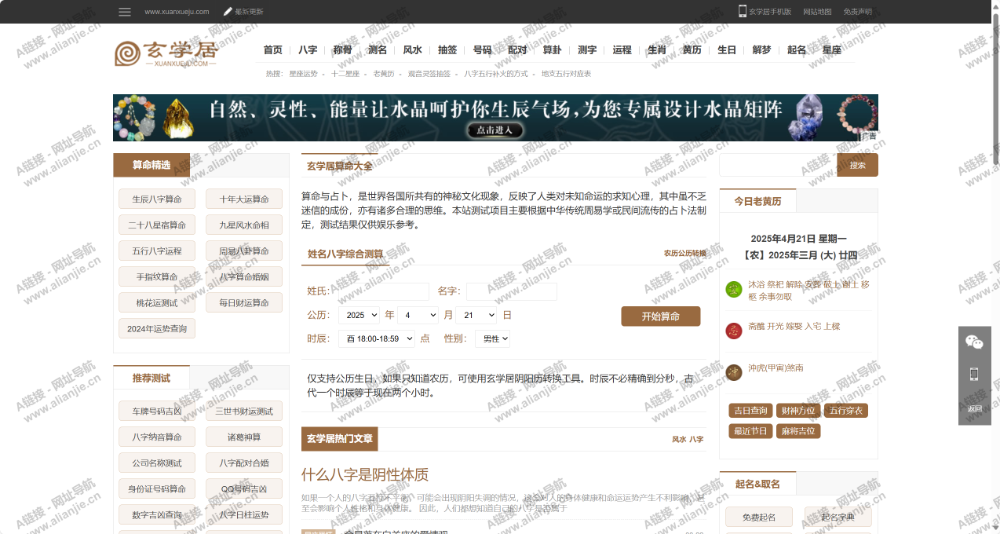Screen dimensions: 1000x534
Task: Click the phone icon for 玄学居手机版
Action: click(x=742, y=11)
